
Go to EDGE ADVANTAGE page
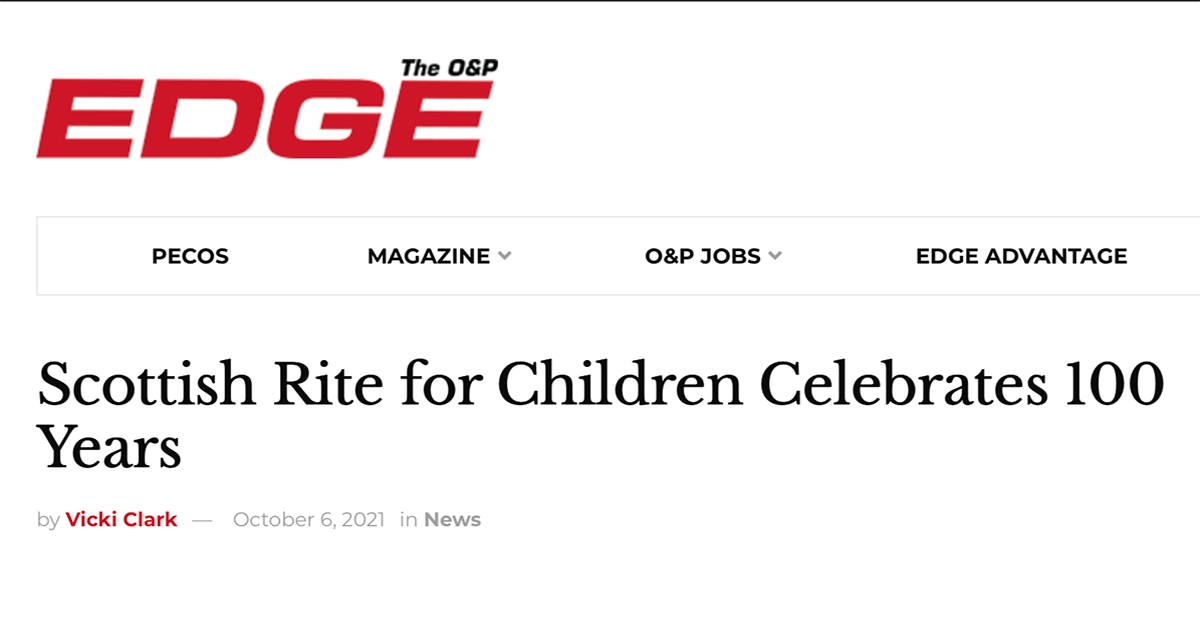click(1021, 256)
